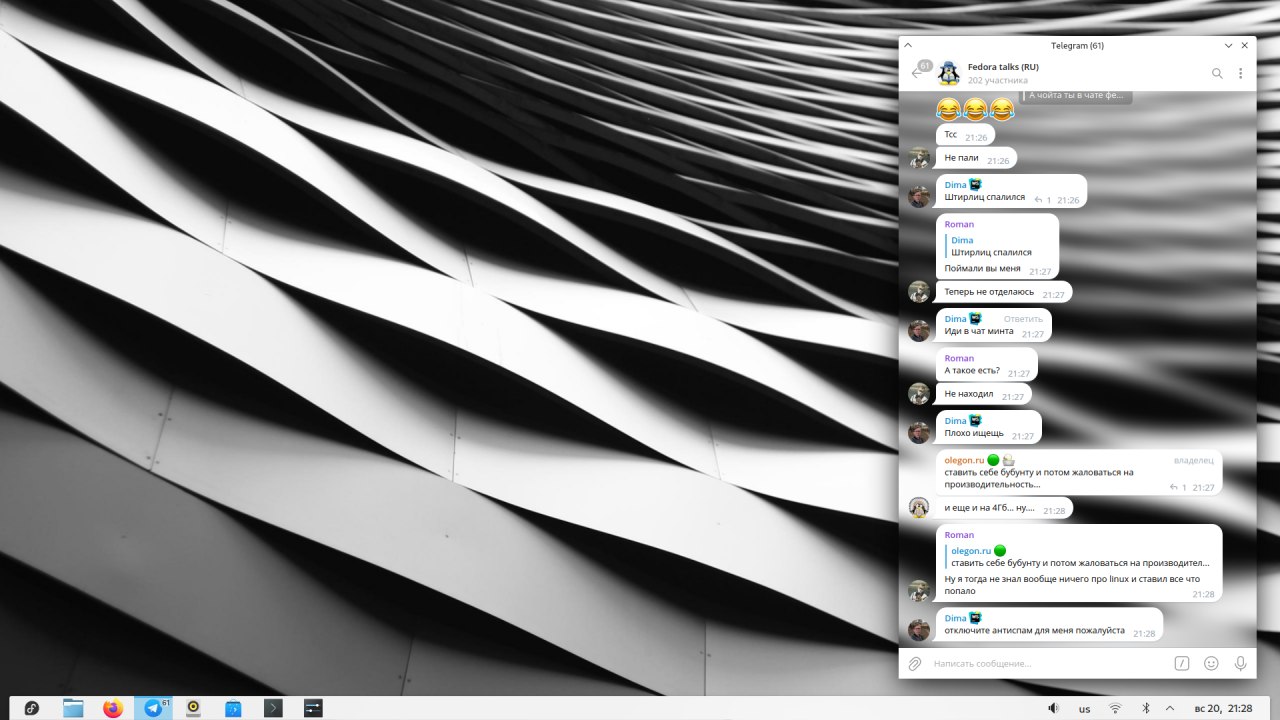Open the emoji picker smiley icon
This screenshot has height=720, width=1280.
1211,663
